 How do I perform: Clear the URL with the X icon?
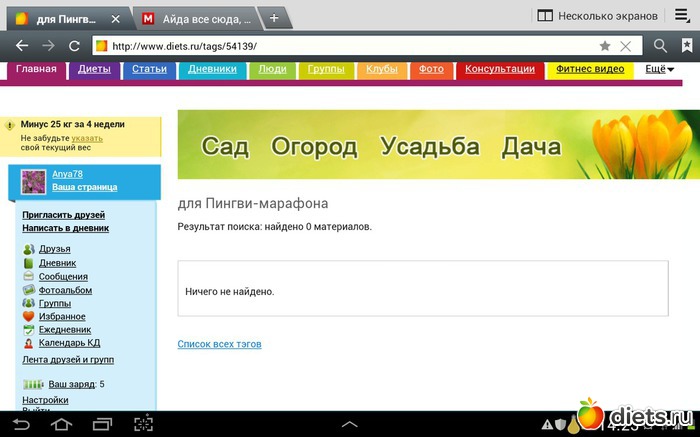tap(626, 46)
